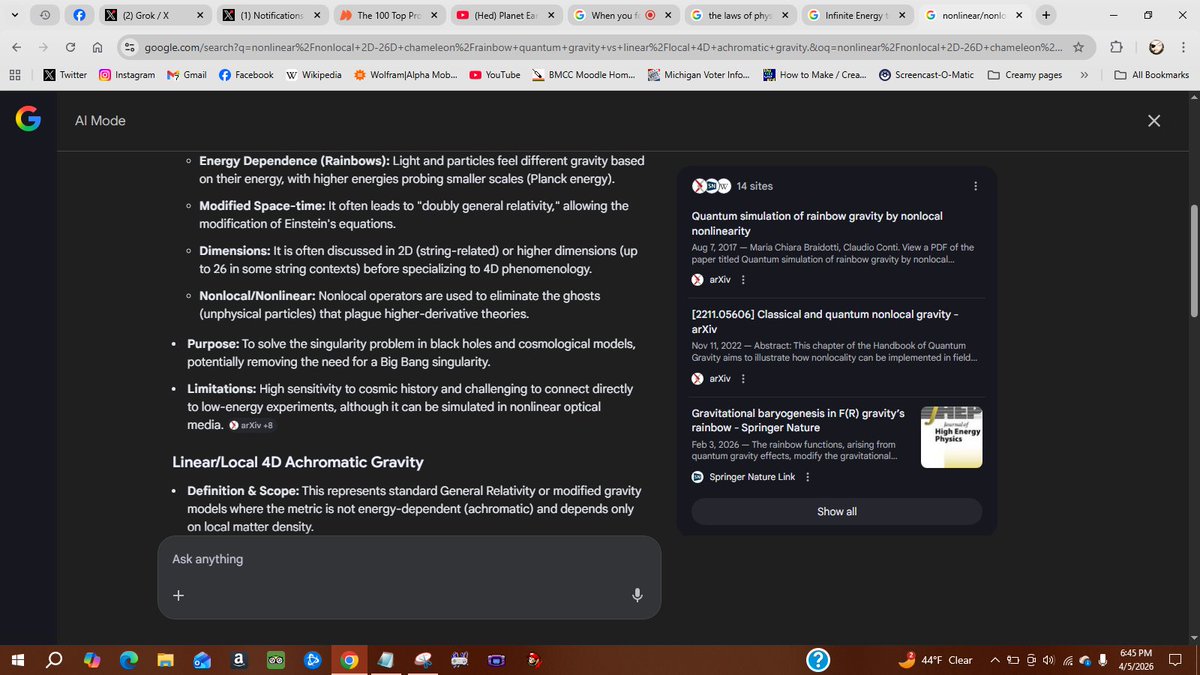This screenshot has width=1200, height=675.
Task: Open the Tripadvisor taskbar icon
Action: 275,660
